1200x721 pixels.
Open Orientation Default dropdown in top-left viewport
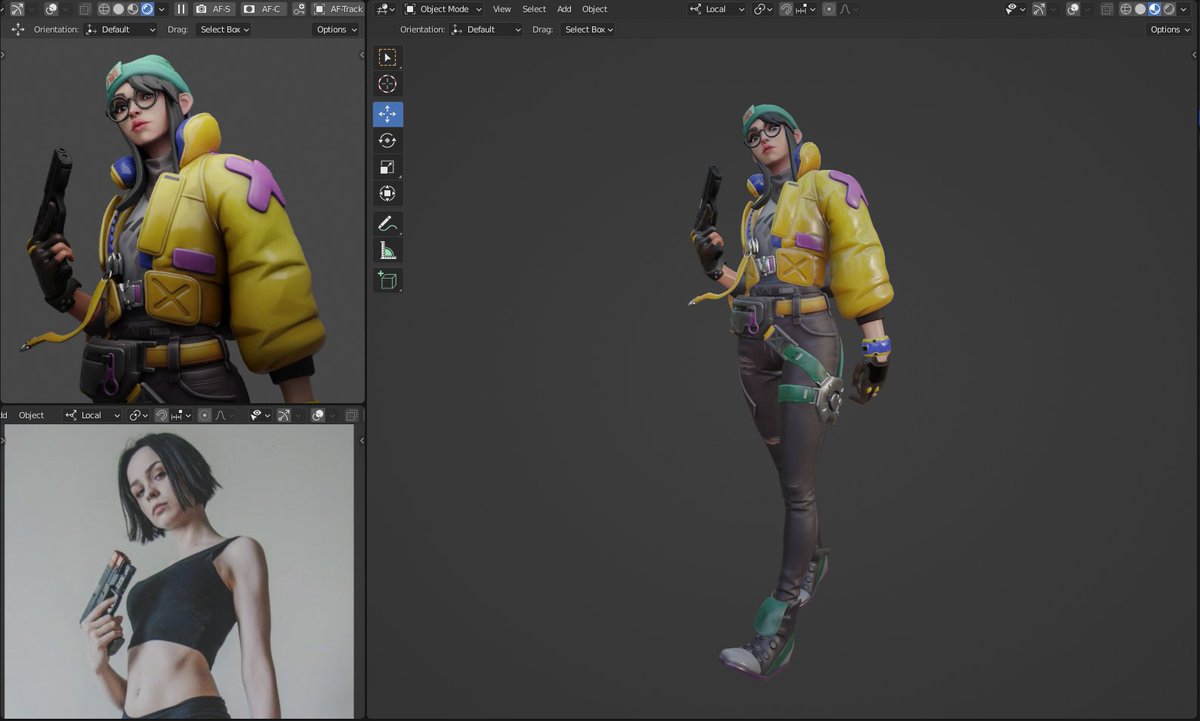(120, 30)
